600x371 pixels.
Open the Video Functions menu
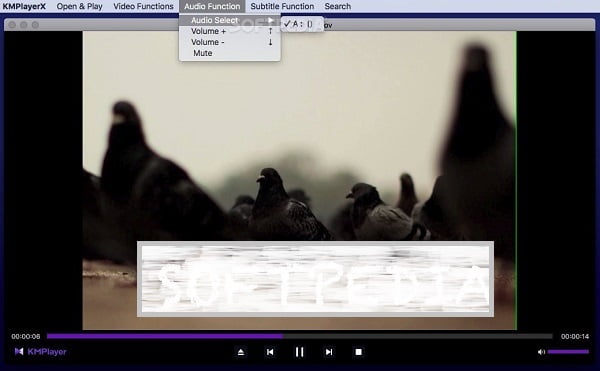coord(143,6)
